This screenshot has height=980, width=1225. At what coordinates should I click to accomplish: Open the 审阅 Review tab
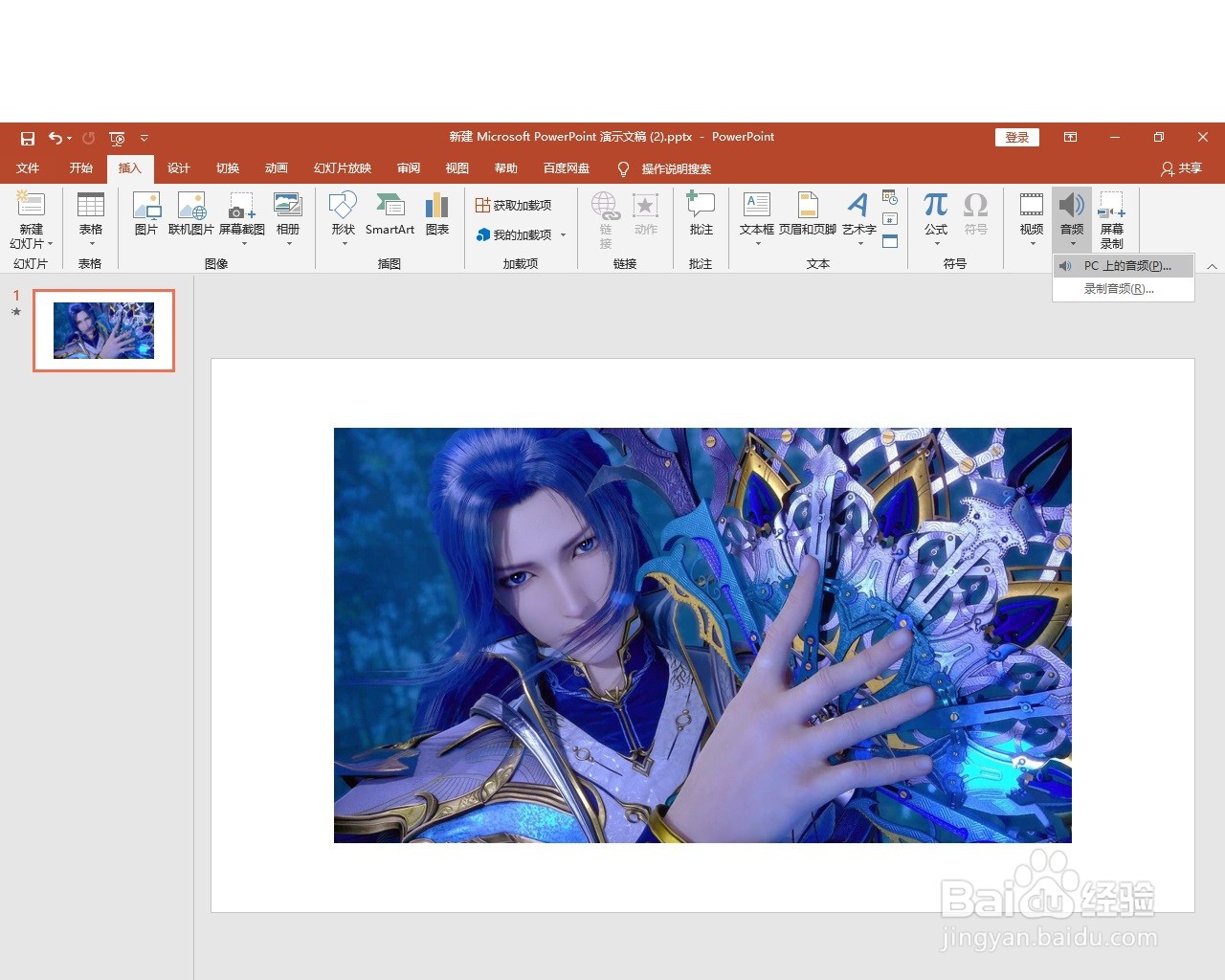[409, 168]
